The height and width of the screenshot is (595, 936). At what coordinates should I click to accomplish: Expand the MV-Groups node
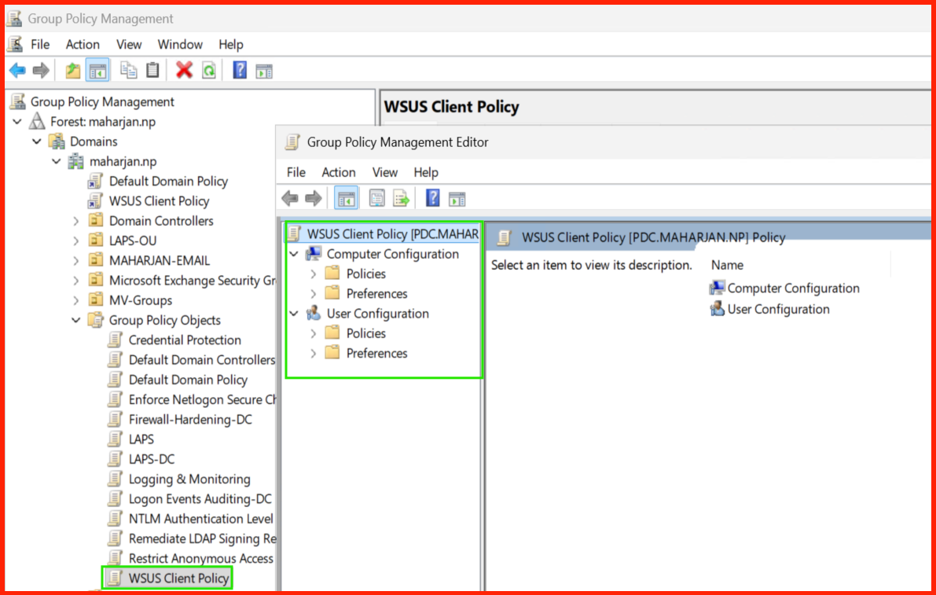coord(76,300)
